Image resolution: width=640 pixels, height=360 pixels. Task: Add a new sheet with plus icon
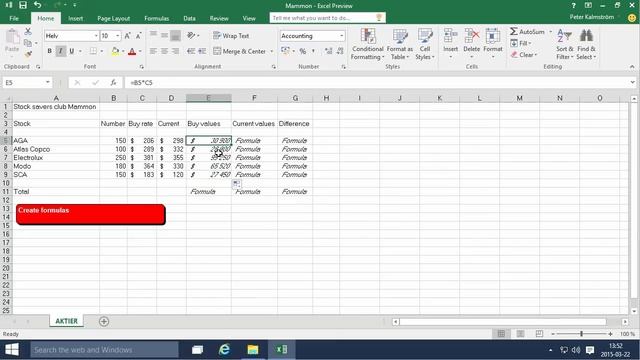pos(104,321)
